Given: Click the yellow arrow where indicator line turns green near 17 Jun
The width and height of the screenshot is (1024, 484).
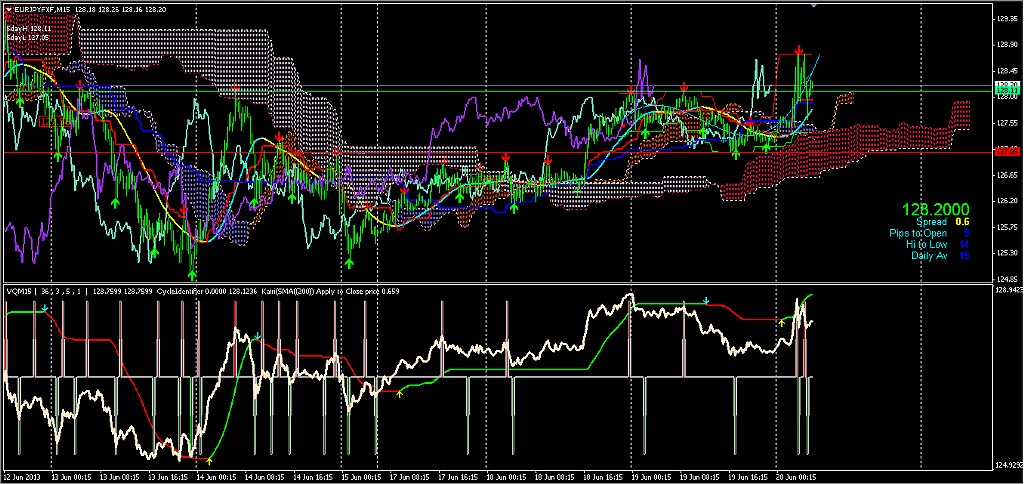Looking at the screenshot, I should 399,394.
